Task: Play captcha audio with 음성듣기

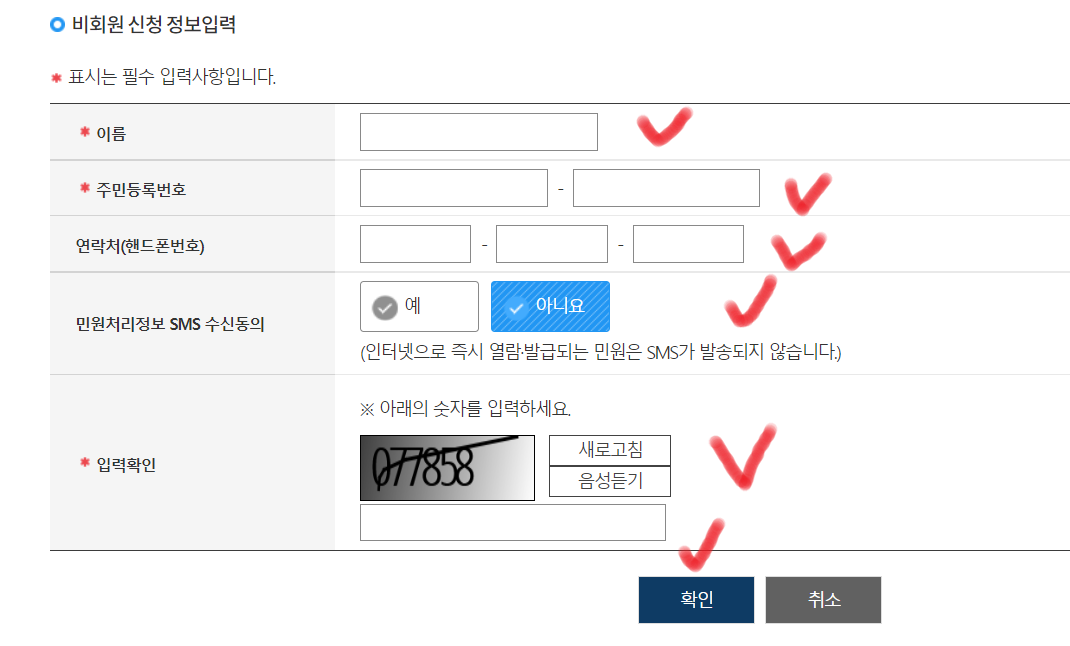Action: [x=610, y=482]
